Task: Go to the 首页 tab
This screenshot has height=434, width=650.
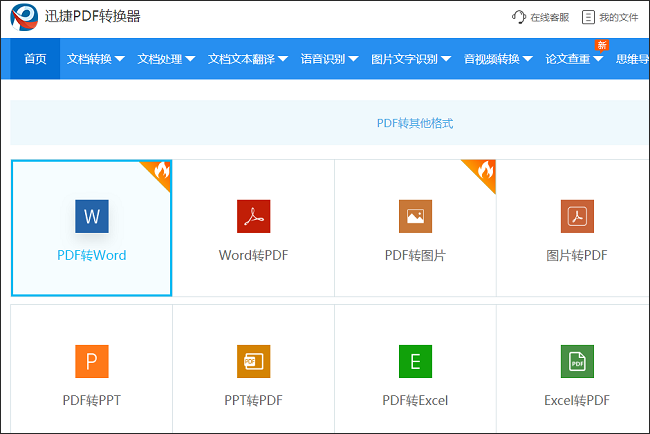Action: [x=35, y=59]
